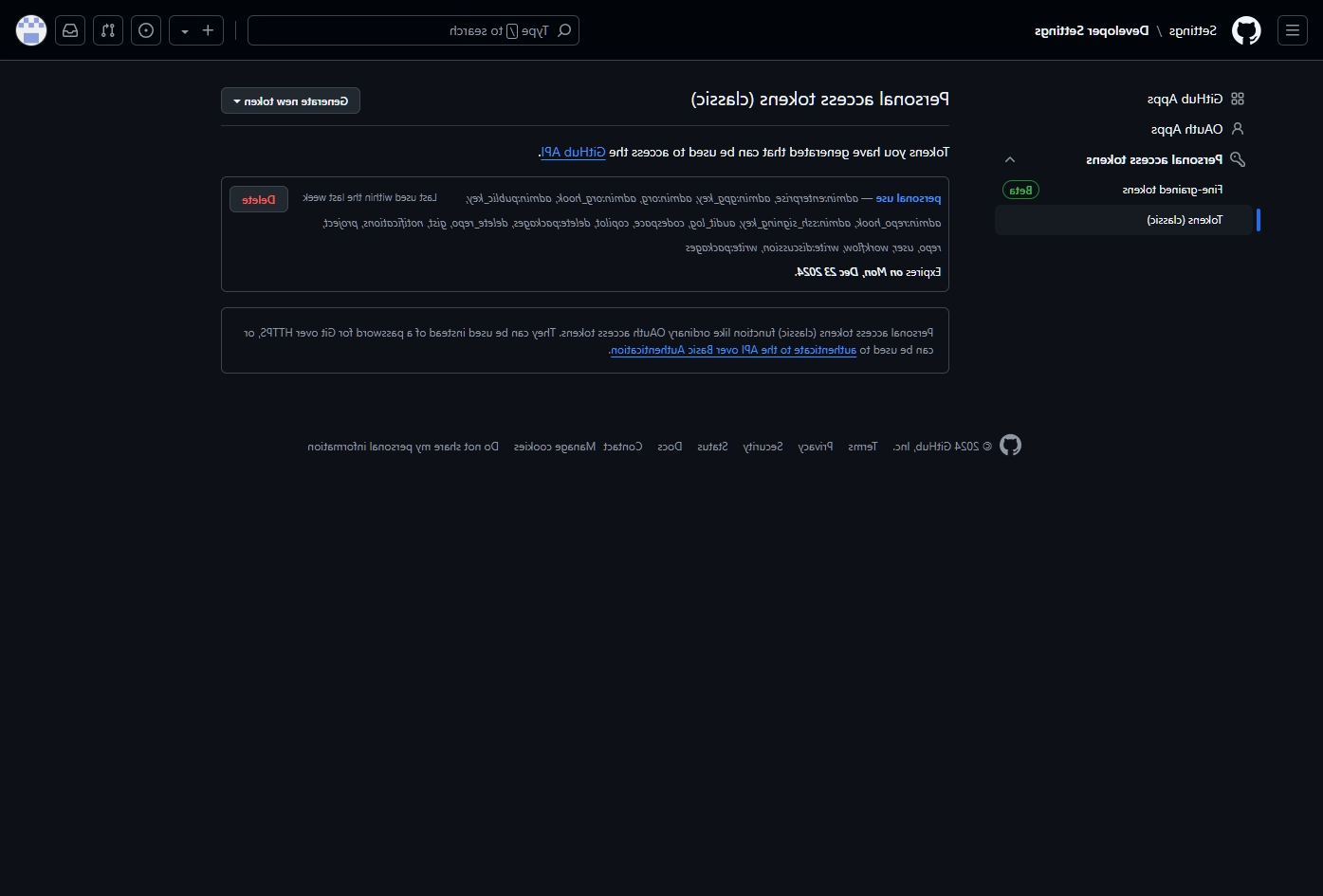Image resolution: width=1323 pixels, height=896 pixels.
Task: Open the Settings breadcrumb link
Action: [x=1192, y=30]
